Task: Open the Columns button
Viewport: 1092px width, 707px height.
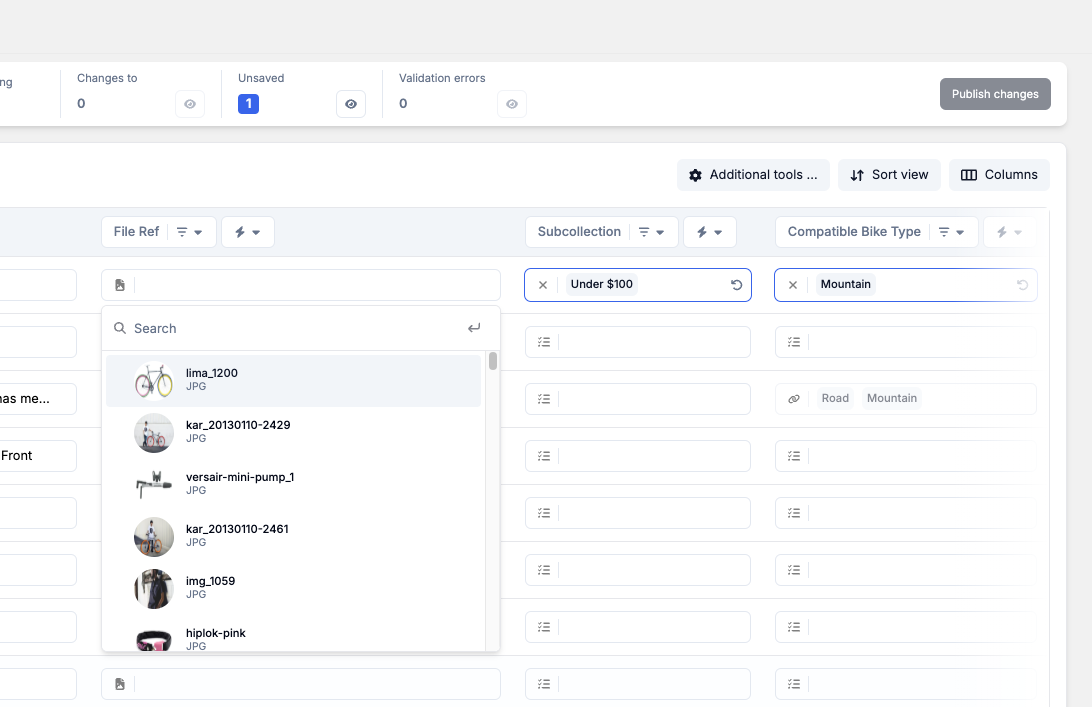Action: [x=999, y=175]
